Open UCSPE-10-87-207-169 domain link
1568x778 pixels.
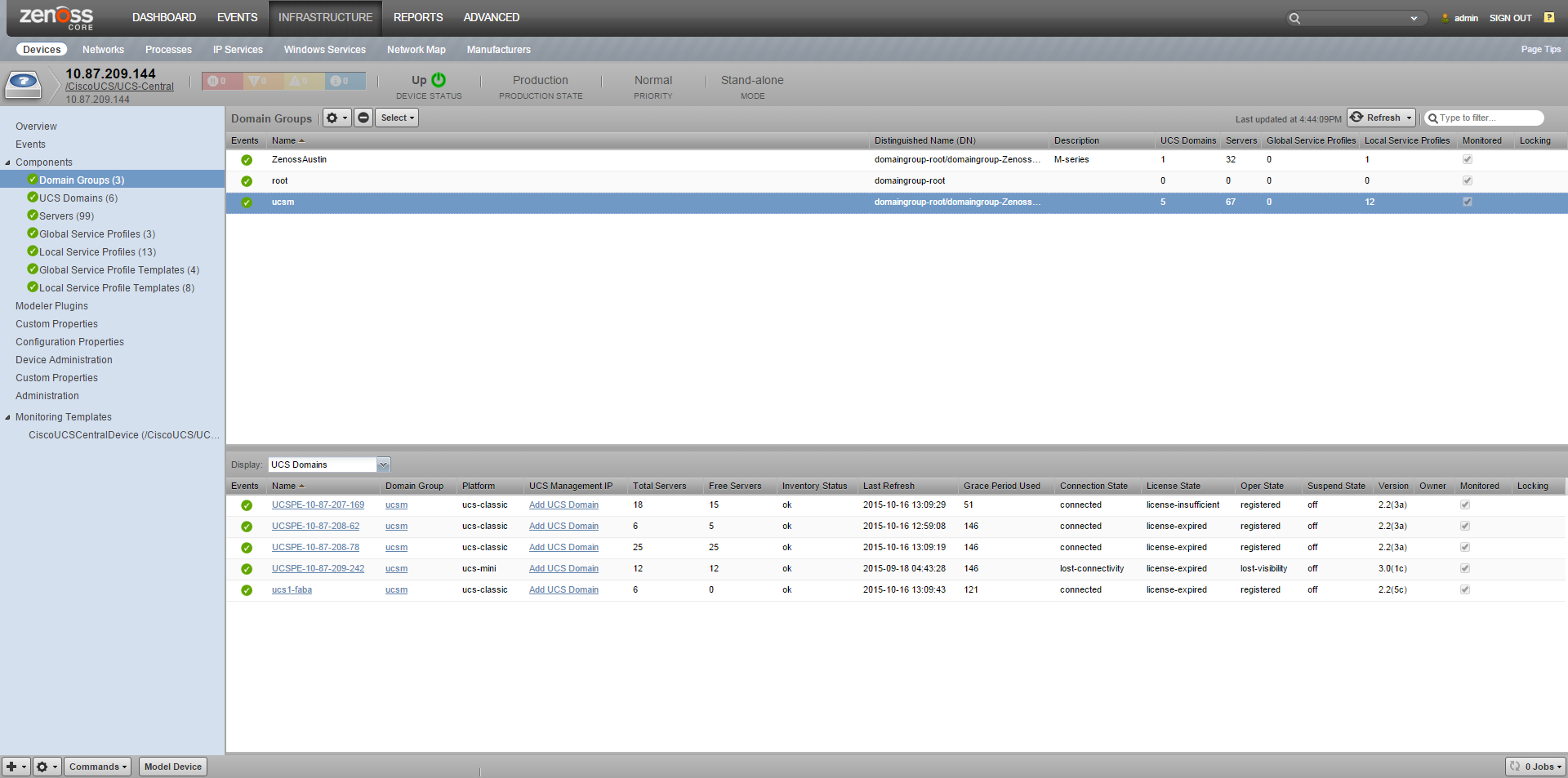[x=318, y=505]
